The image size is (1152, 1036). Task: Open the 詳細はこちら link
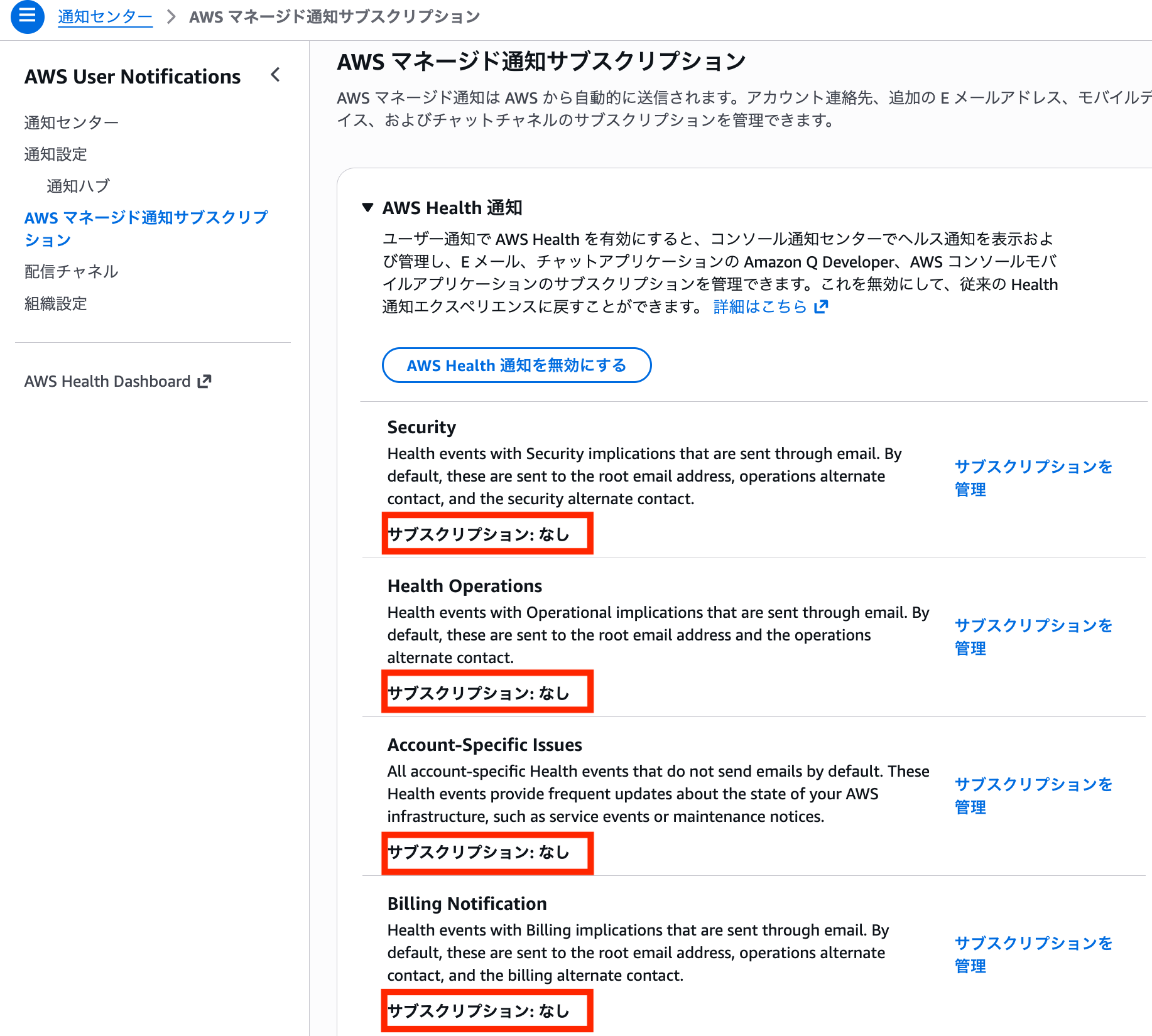759,306
